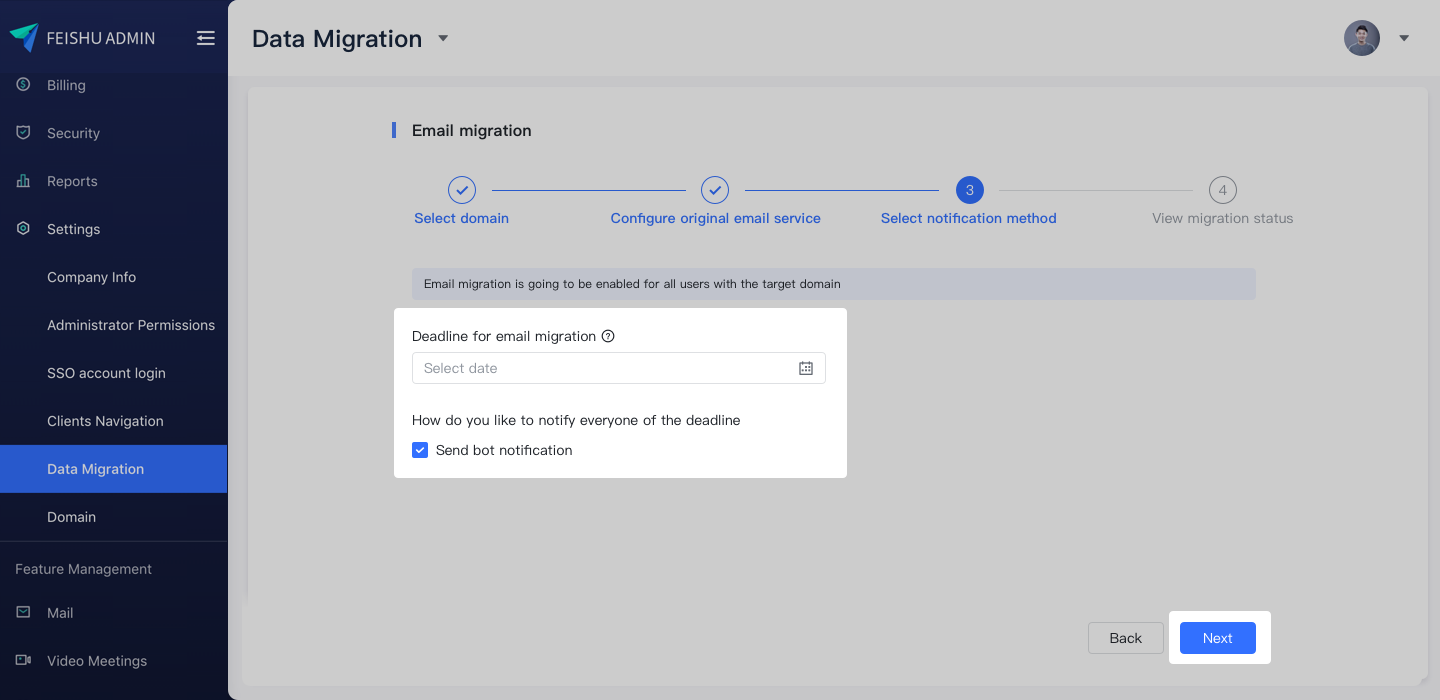This screenshot has height=700, width=1440.
Task: Collapse the Settings menu section
Action: coord(114,229)
